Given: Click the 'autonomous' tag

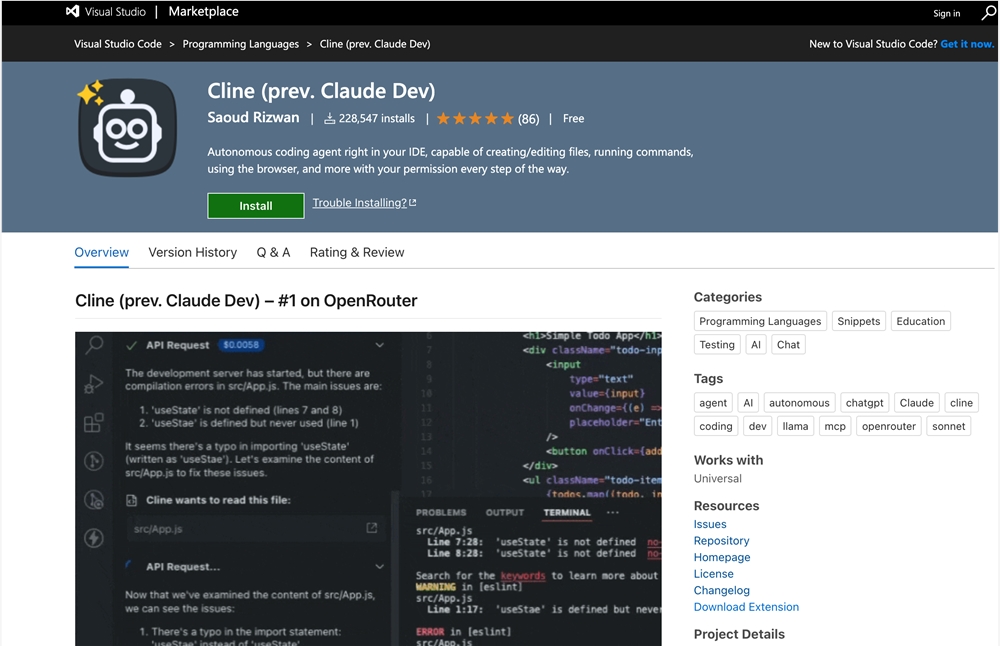Looking at the screenshot, I should (799, 403).
